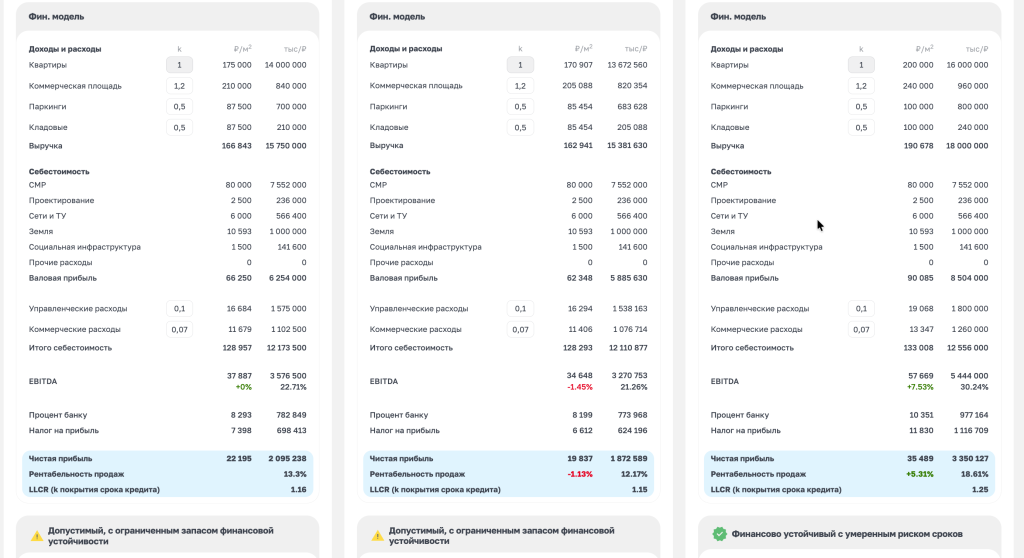Click the warning triangle icon in the left panel
Viewport: 1024px width, 558px height.
click(x=37, y=536)
